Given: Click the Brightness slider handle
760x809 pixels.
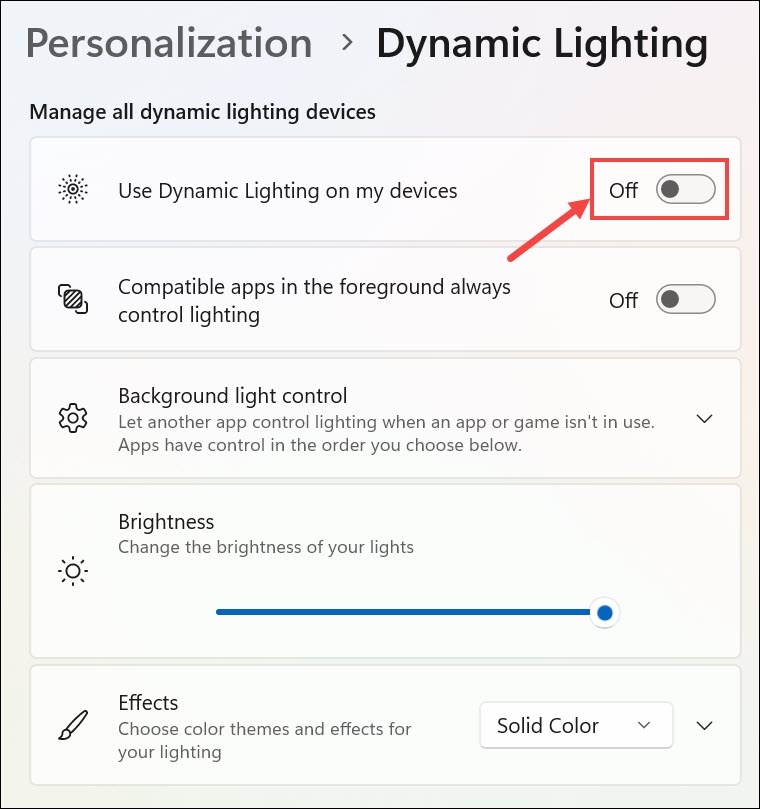Looking at the screenshot, I should click(603, 612).
